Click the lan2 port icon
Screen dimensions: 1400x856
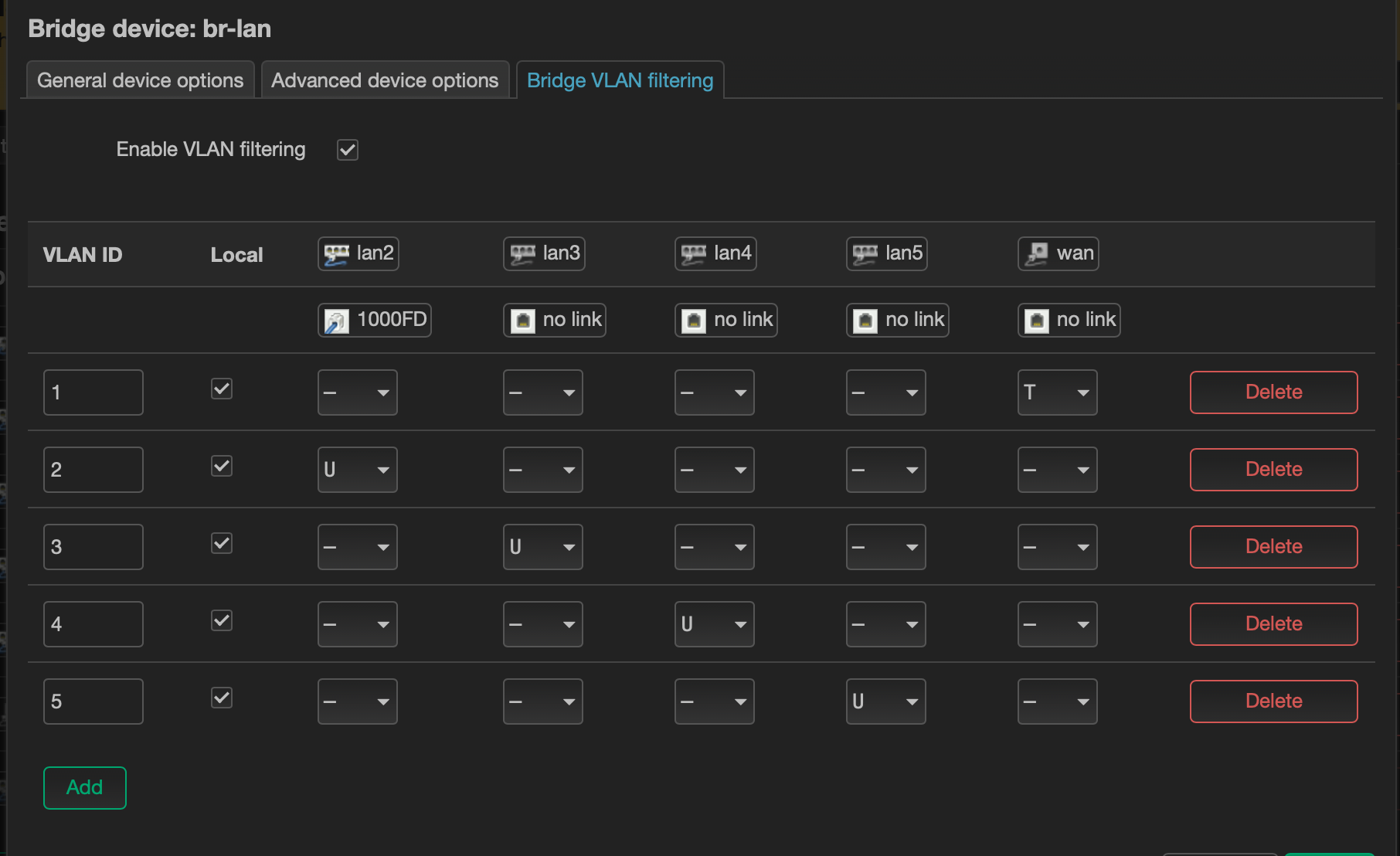coord(336,254)
